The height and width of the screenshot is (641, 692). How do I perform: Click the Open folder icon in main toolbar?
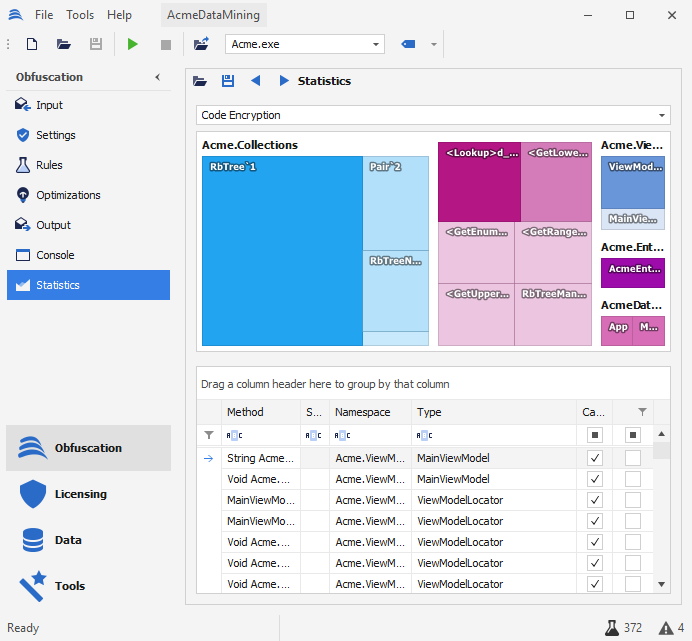coord(64,45)
